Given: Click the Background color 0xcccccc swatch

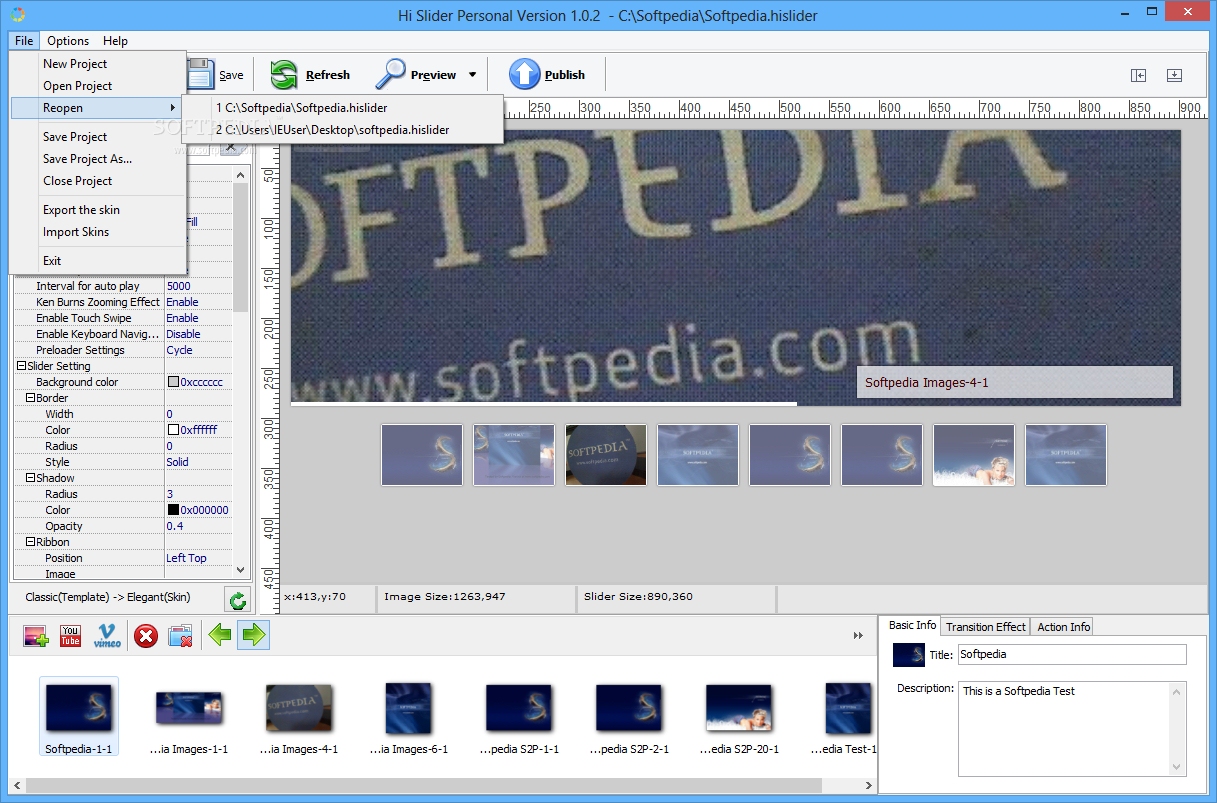Looking at the screenshot, I should pos(173,382).
